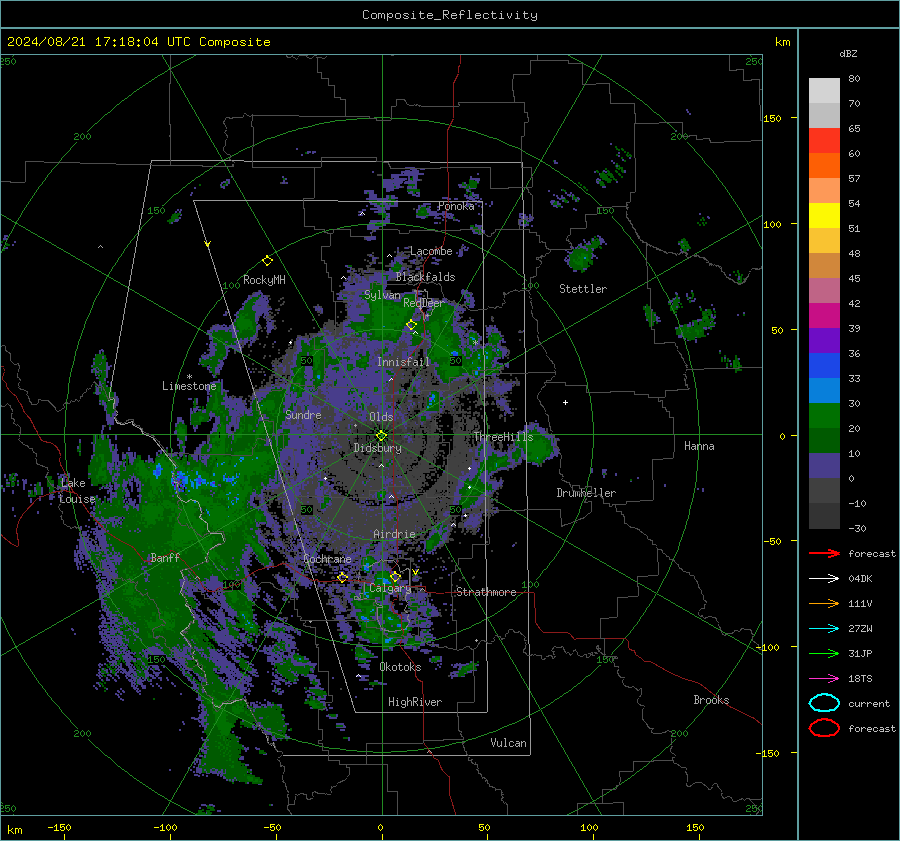Viewport: 900px width, 841px height.
Task: Click yellow radar-center diamond above Didsbury
Action: (381, 436)
